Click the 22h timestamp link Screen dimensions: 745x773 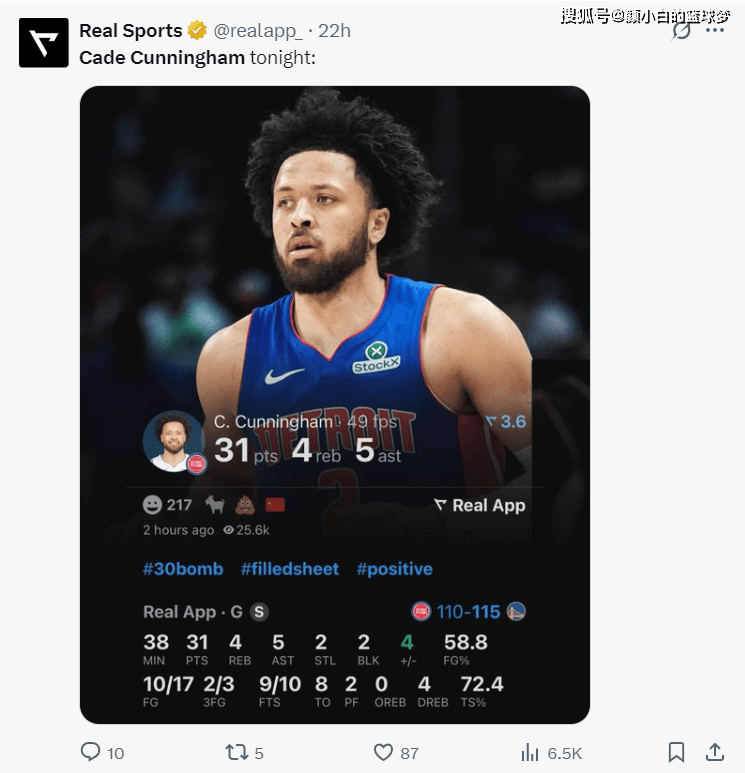click(334, 31)
